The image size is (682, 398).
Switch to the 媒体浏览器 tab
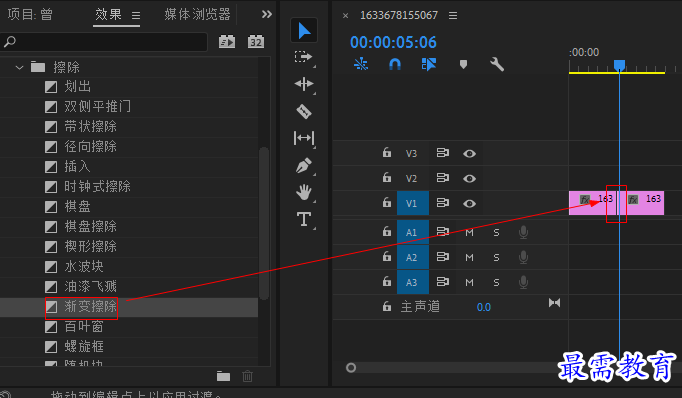(x=197, y=14)
